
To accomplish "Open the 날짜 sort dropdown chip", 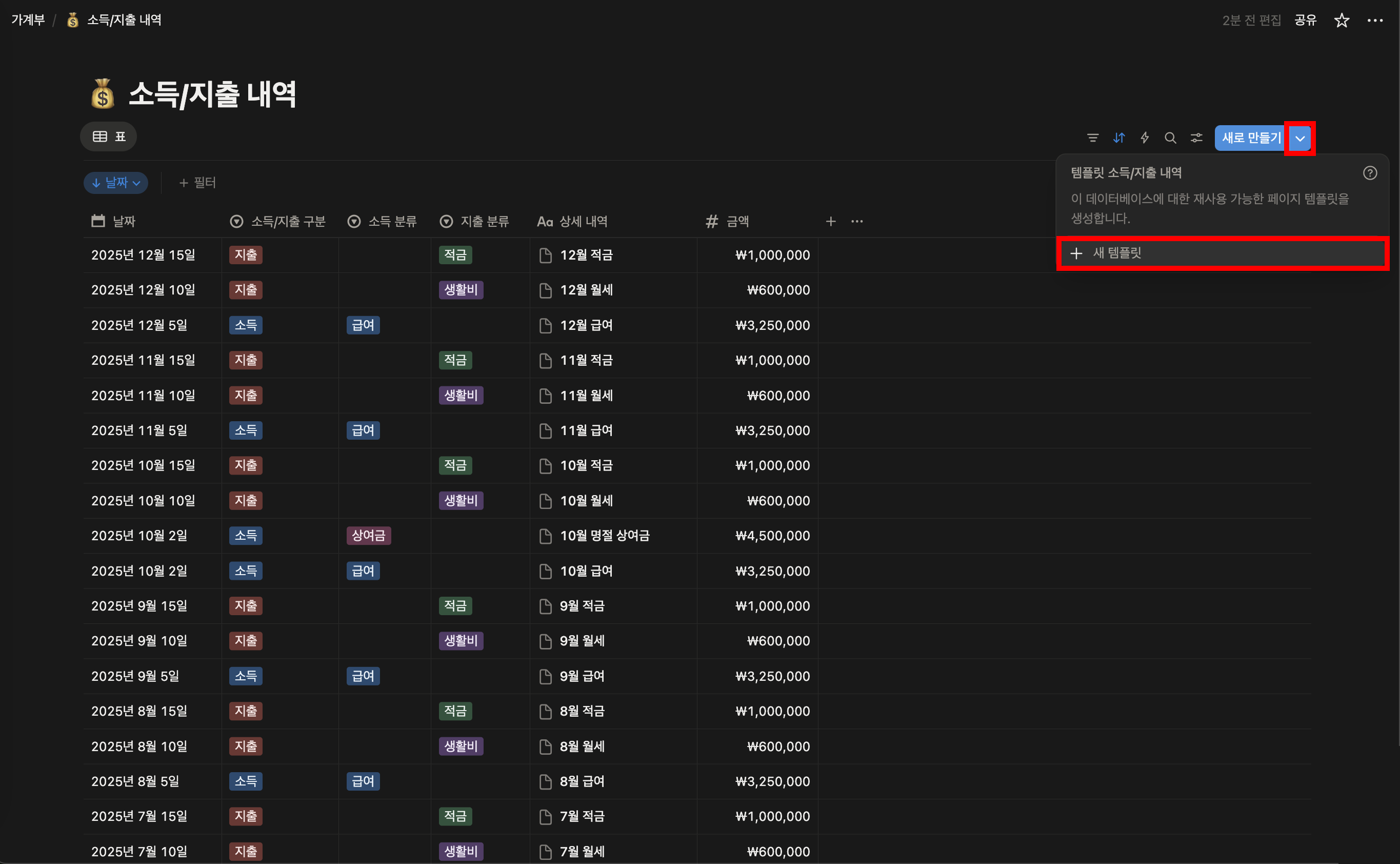I will pos(116,183).
